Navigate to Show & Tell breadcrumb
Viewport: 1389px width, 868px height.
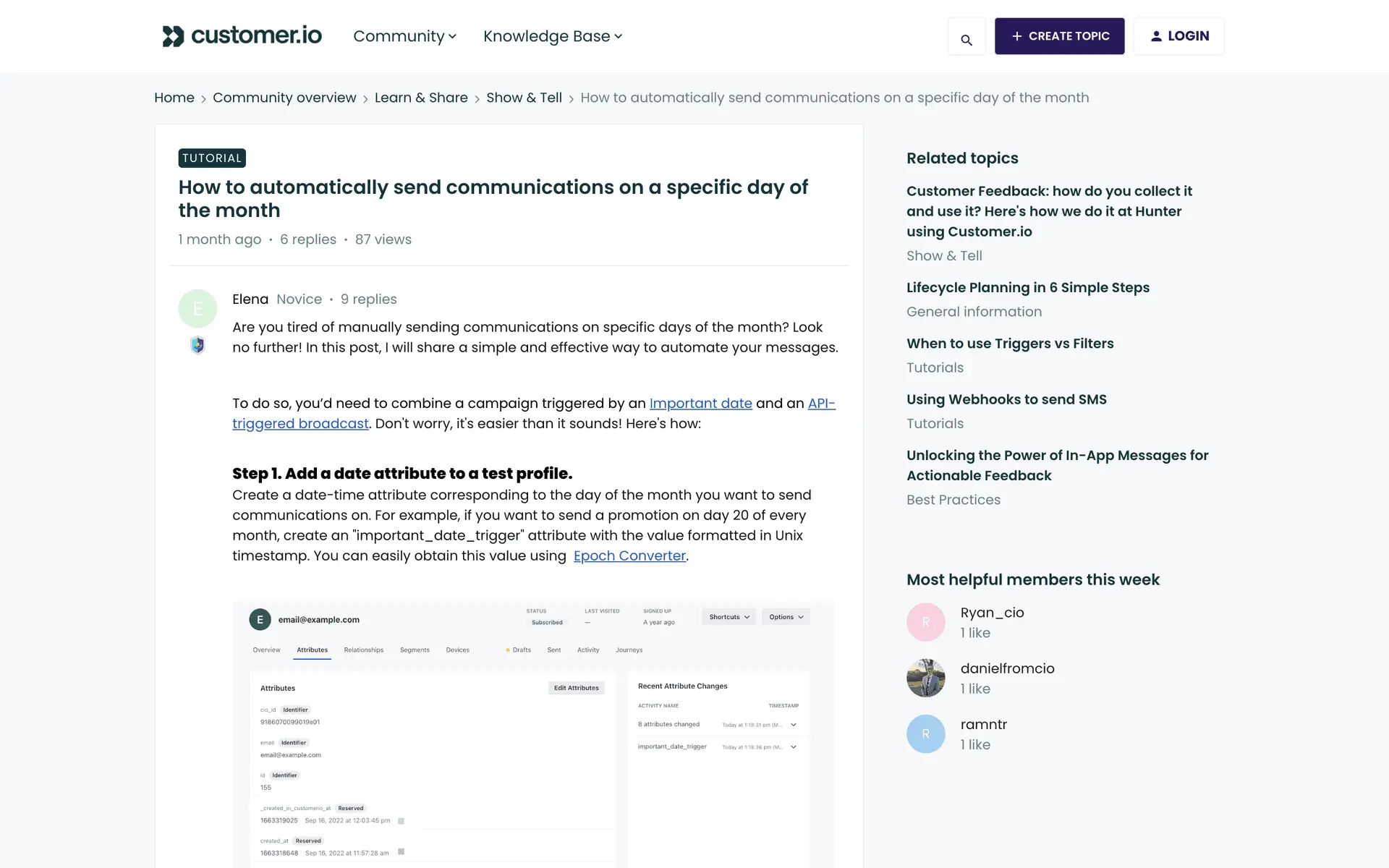[524, 98]
